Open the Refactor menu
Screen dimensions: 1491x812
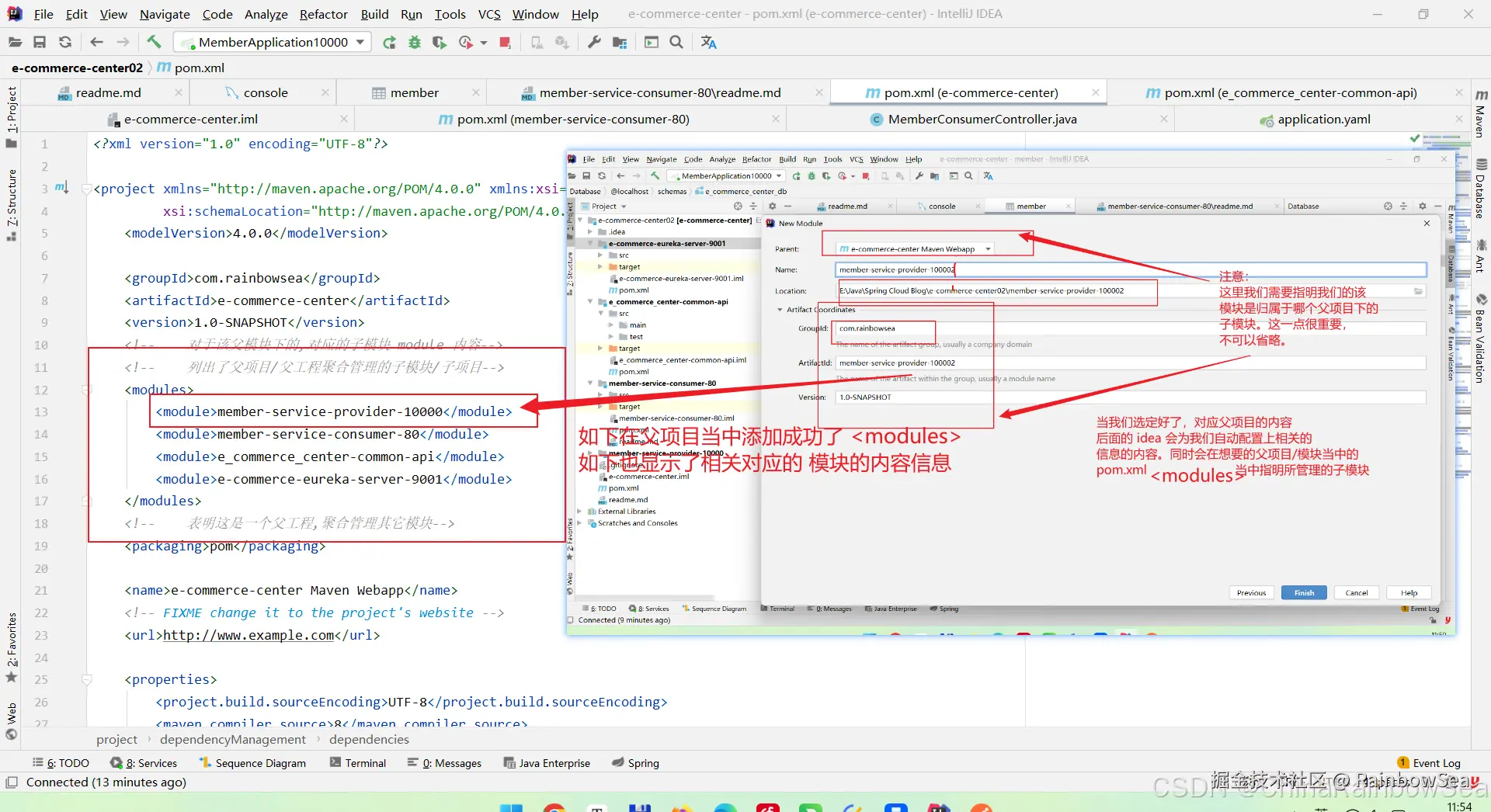tap(323, 14)
